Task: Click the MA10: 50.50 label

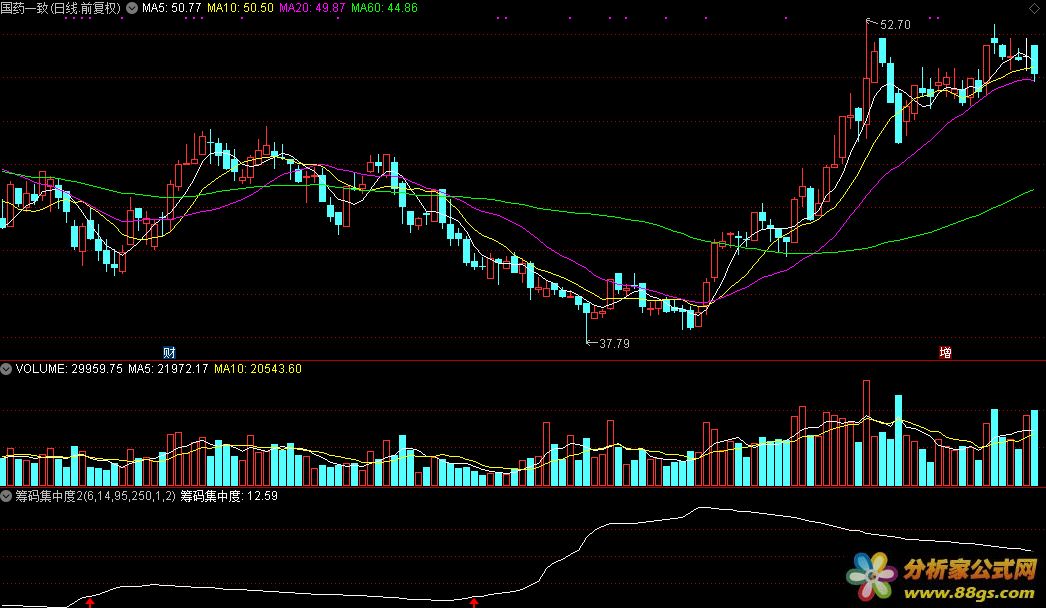Action: point(240,8)
